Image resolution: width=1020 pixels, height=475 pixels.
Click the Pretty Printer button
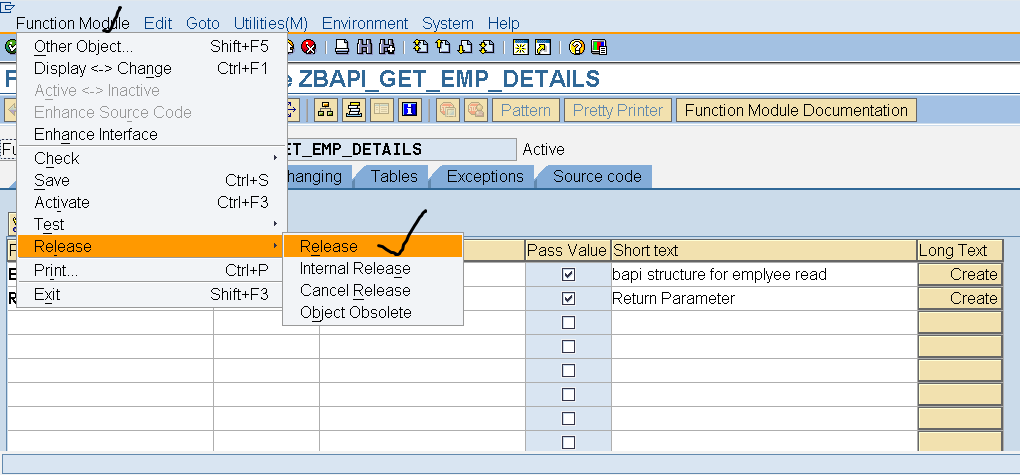[617, 110]
